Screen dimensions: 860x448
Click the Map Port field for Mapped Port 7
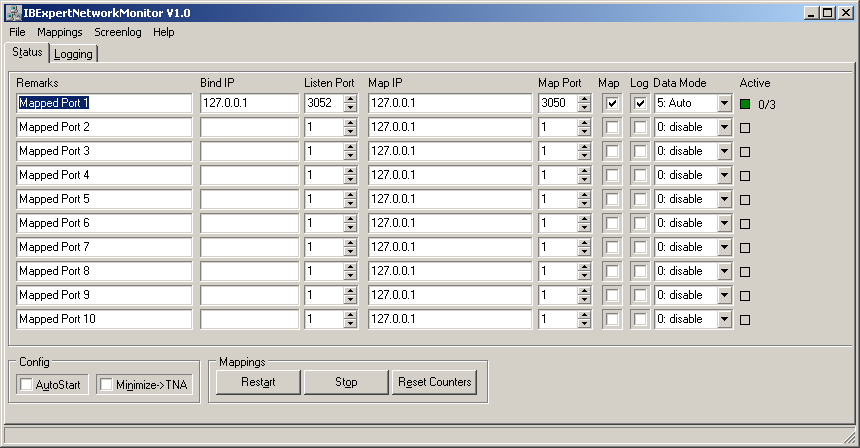tap(558, 247)
